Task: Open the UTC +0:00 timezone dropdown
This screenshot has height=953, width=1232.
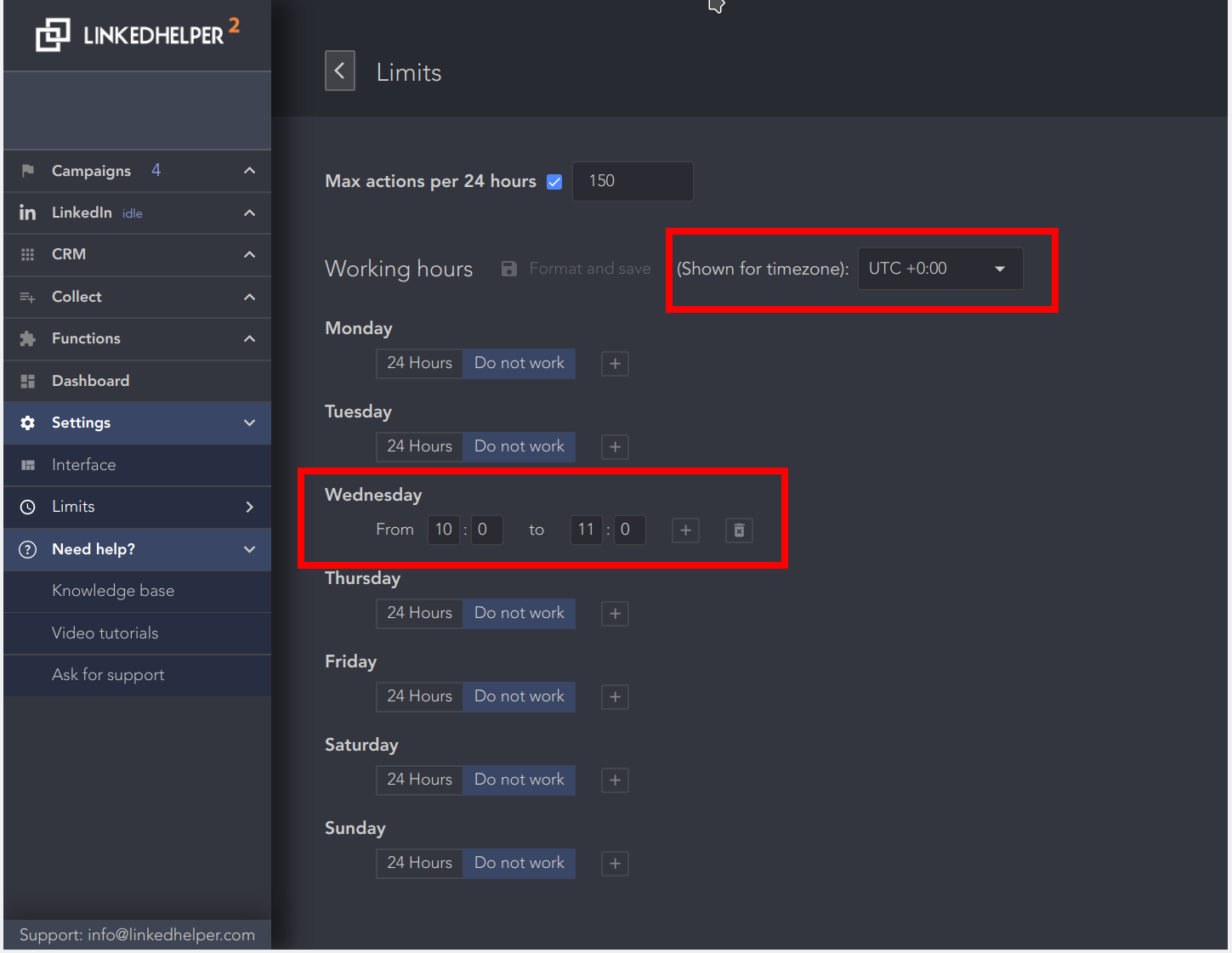Action: [x=940, y=268]
